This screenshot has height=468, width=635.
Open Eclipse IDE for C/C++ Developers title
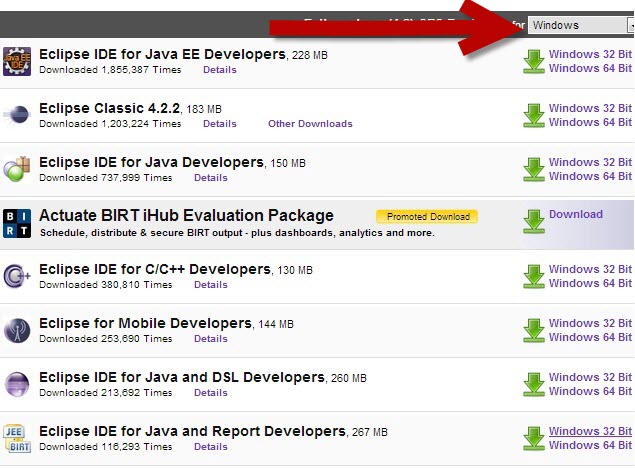click(155, 270)
